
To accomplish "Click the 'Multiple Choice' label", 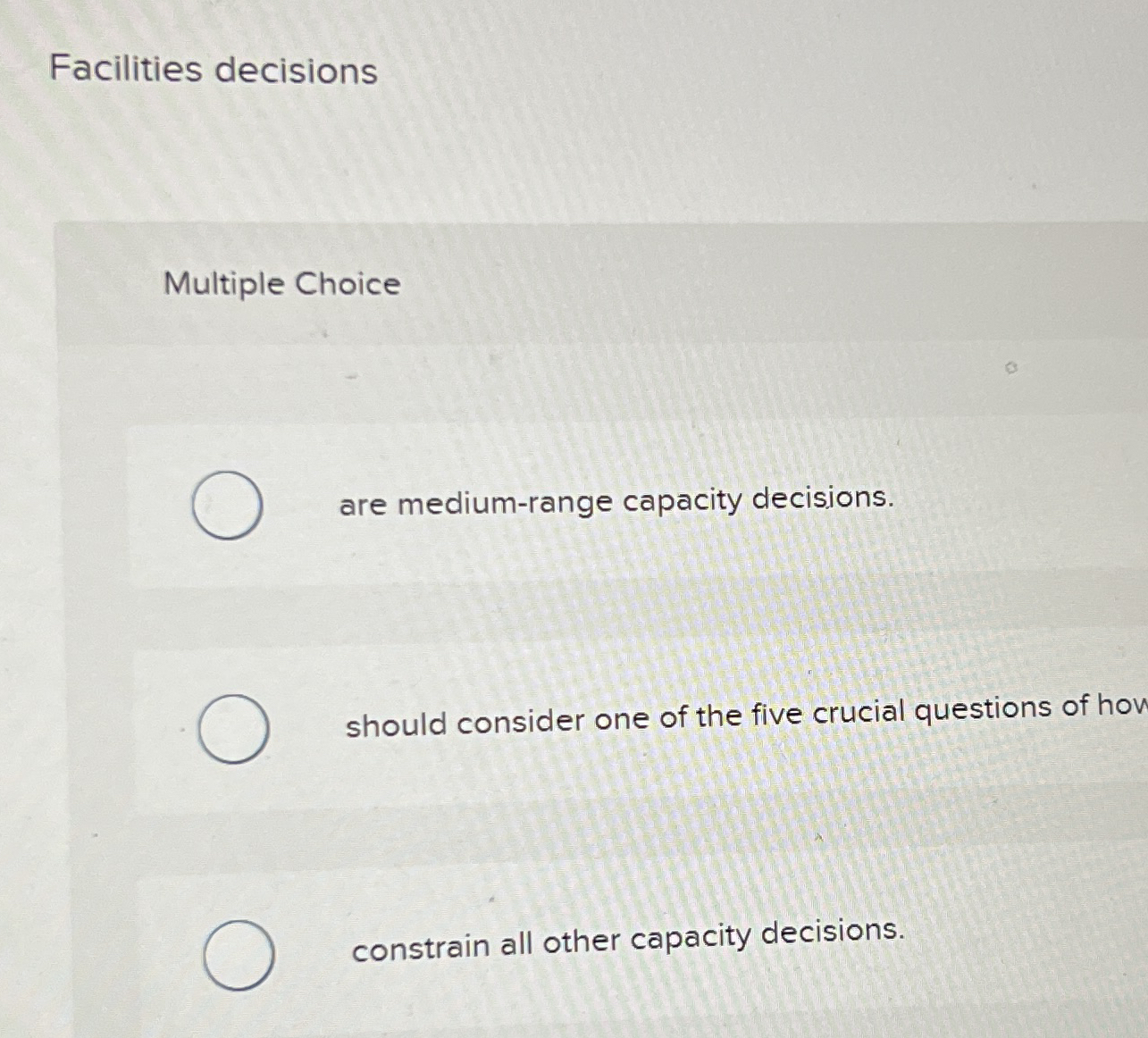I will click(x=280, y=285).
